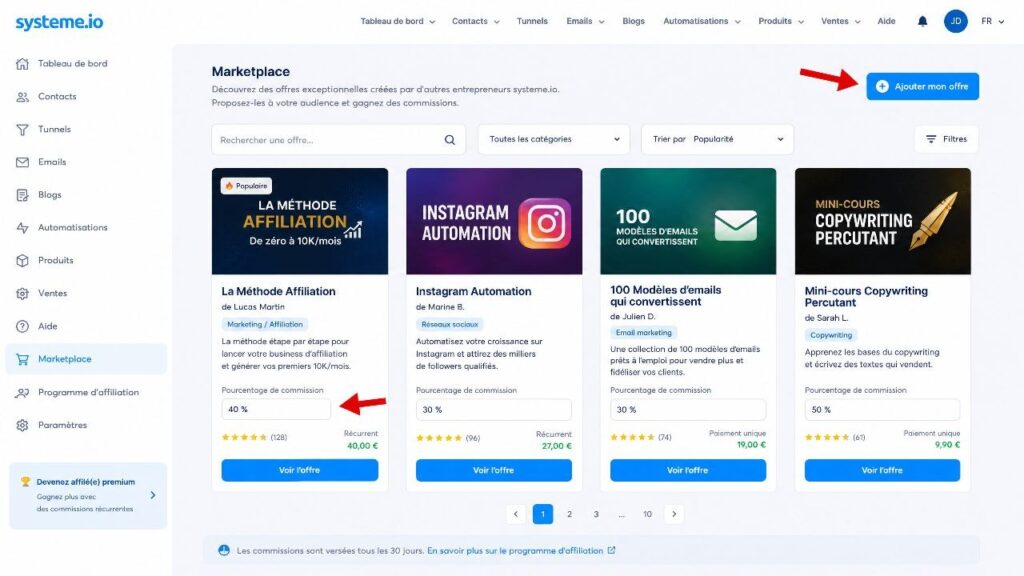1024x576 pixels.
Task: Click the systeme.io logo
Action: (x=59, y=22)
